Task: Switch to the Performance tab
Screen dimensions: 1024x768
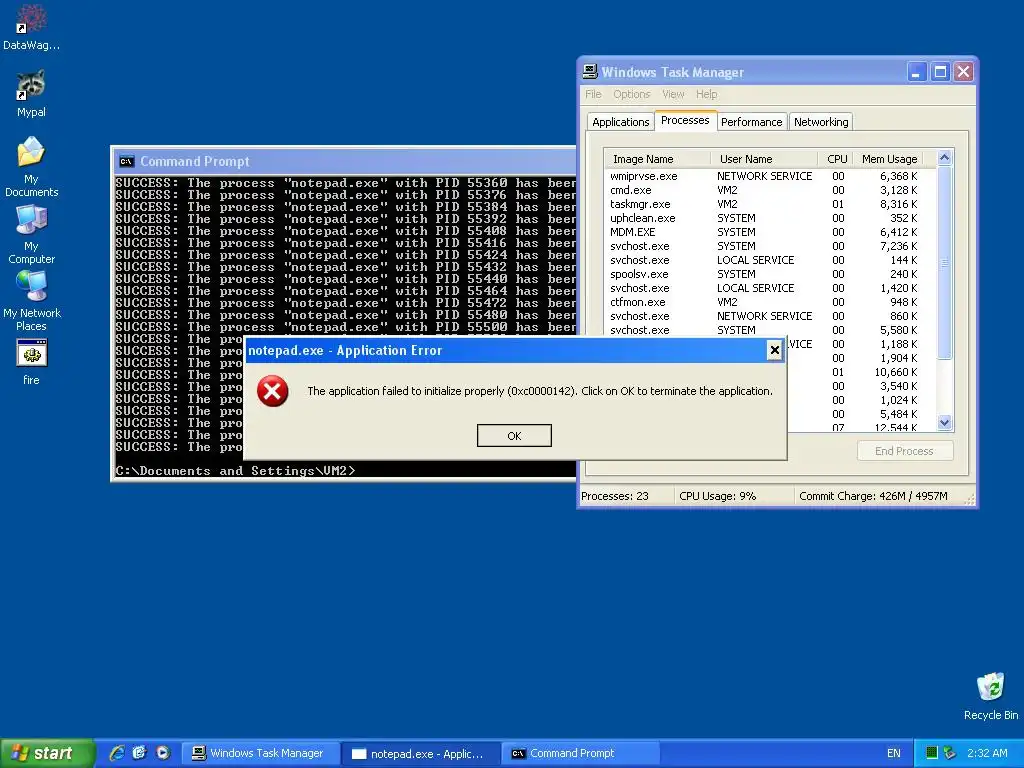Action: (752, 121)
